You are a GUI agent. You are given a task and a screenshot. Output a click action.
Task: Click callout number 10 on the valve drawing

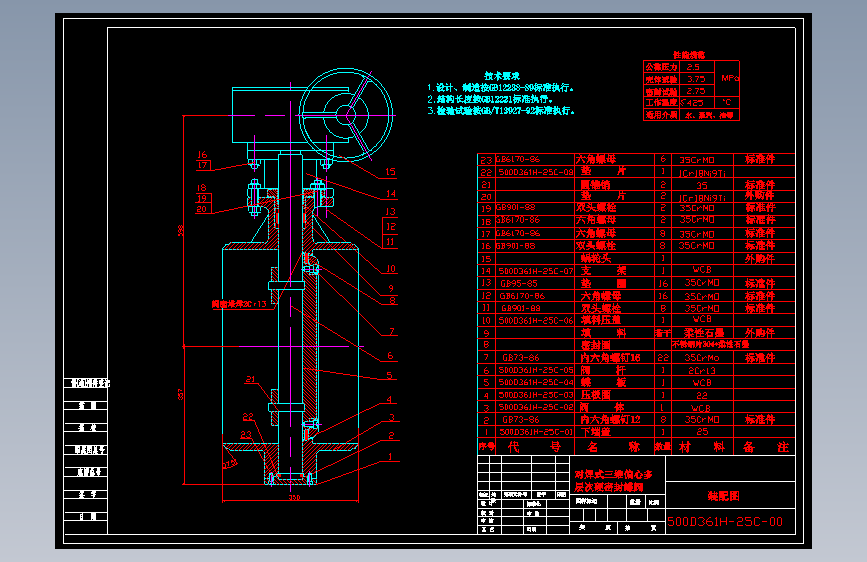click(391, 269)
